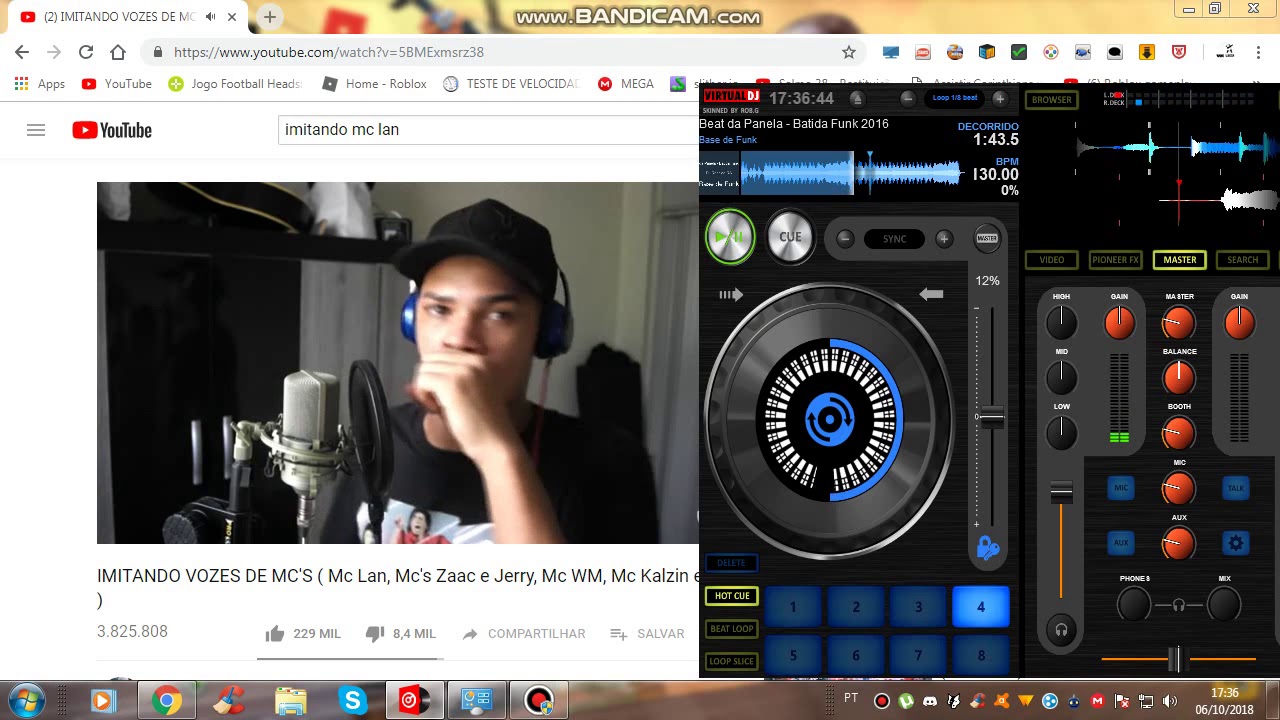The width and height of the screenshot is (1280, 720).
Task: Open Chrome from the Windows taskbar
Action: (x=166, y=701)
